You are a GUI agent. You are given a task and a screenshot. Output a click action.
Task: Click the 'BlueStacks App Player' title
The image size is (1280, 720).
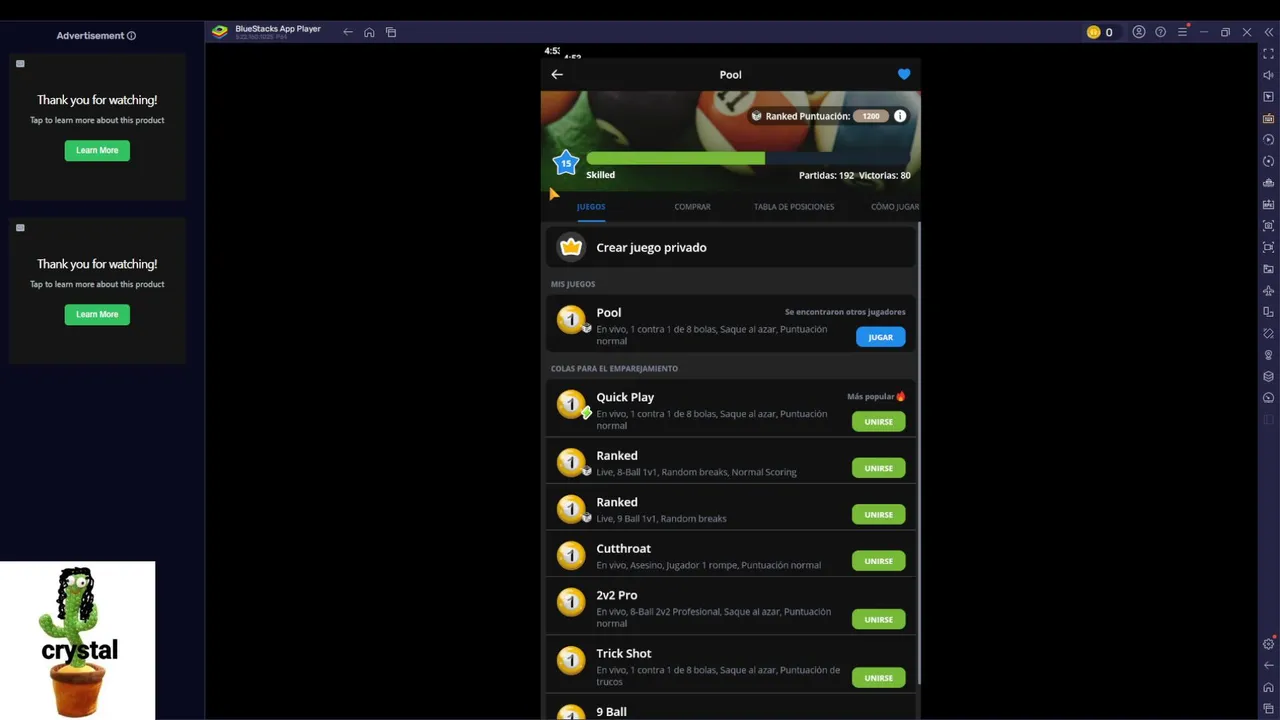coord(278,29)
